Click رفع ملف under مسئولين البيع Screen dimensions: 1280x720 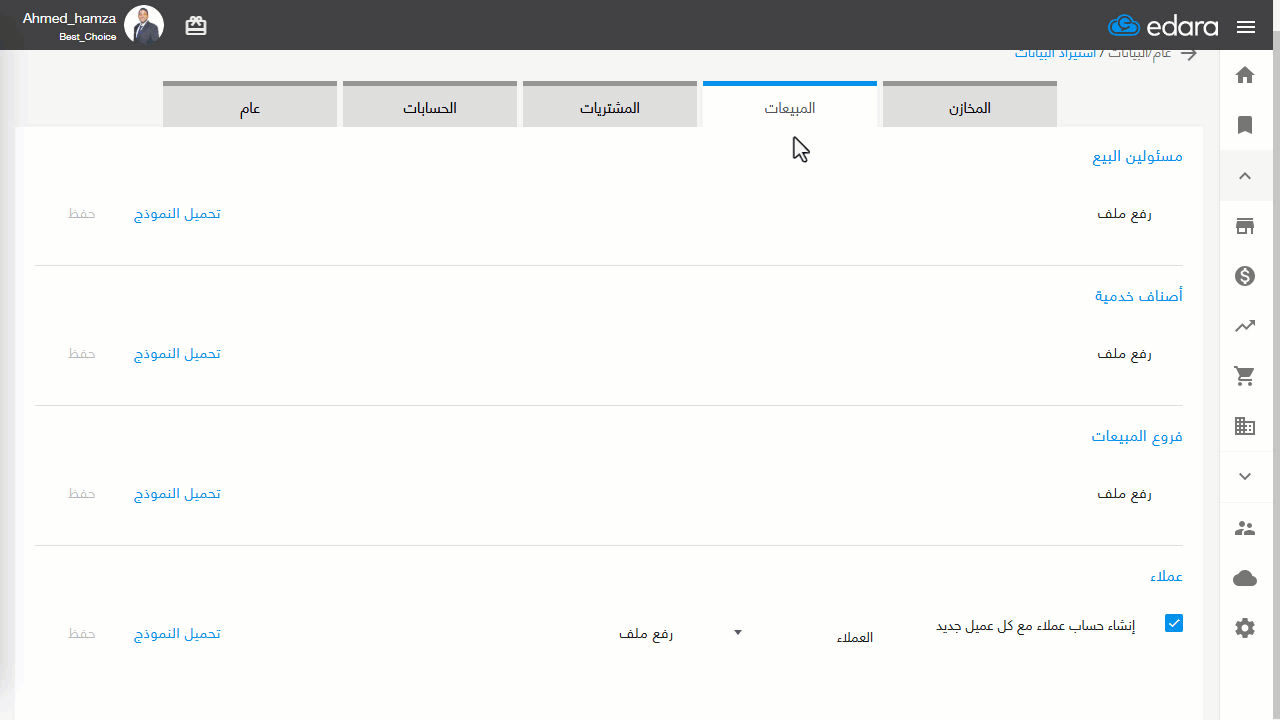tap(1125, 214)
